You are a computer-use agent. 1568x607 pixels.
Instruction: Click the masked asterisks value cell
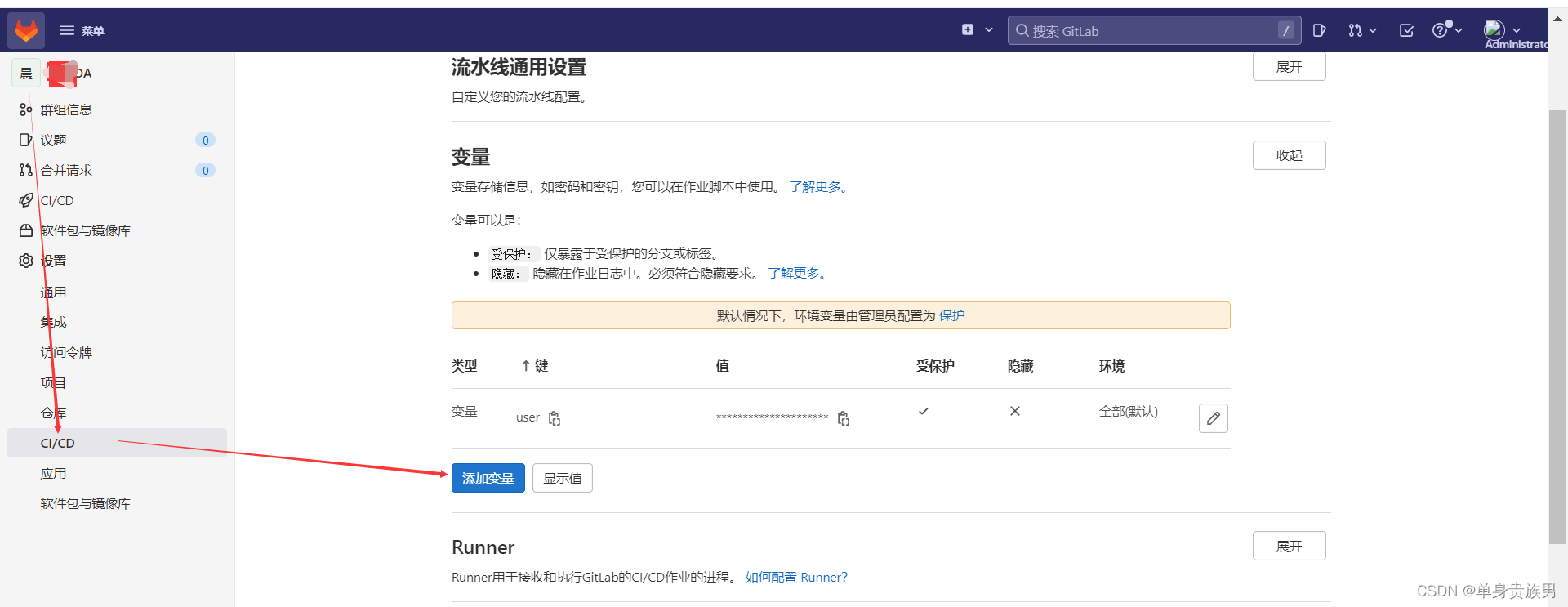(x=773, y=418)
